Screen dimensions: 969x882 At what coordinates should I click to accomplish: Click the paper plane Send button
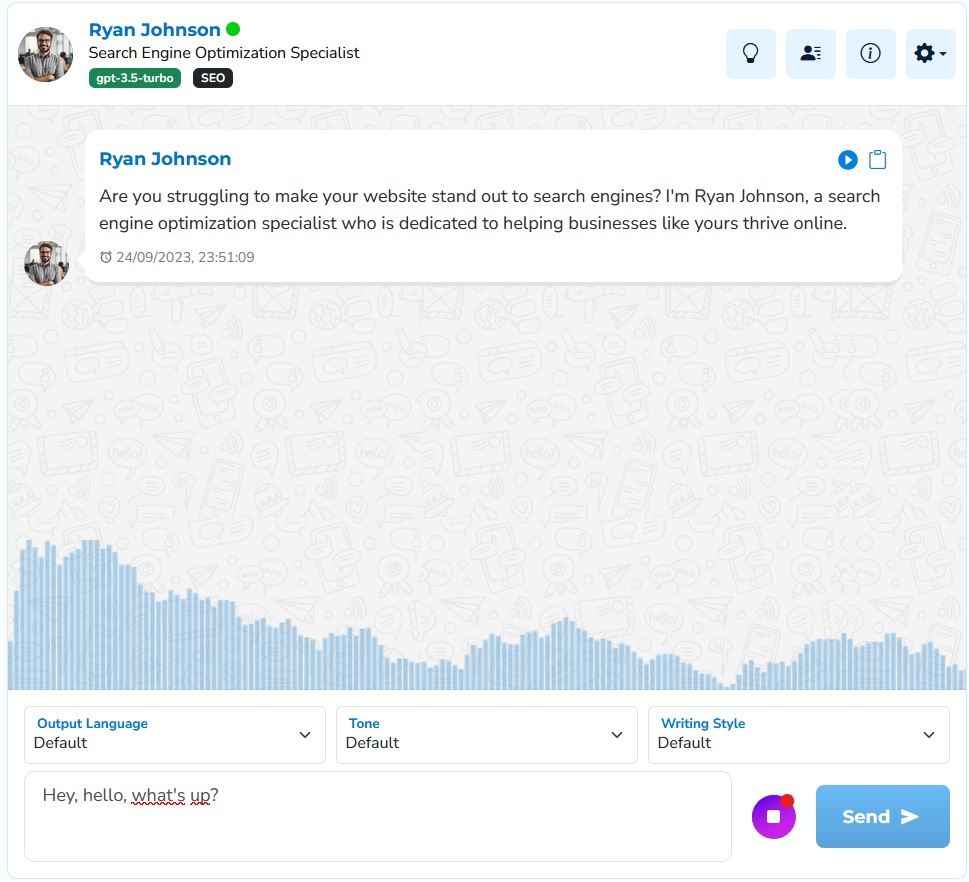point(882,817)
